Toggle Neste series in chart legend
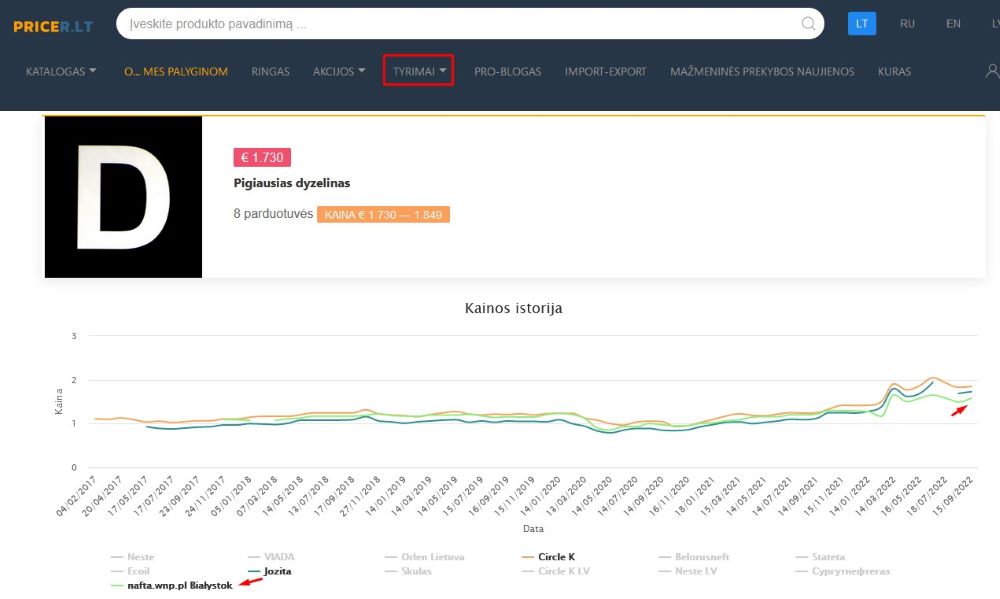Viewport: 1000px width, 599px height. pos(133,557)
